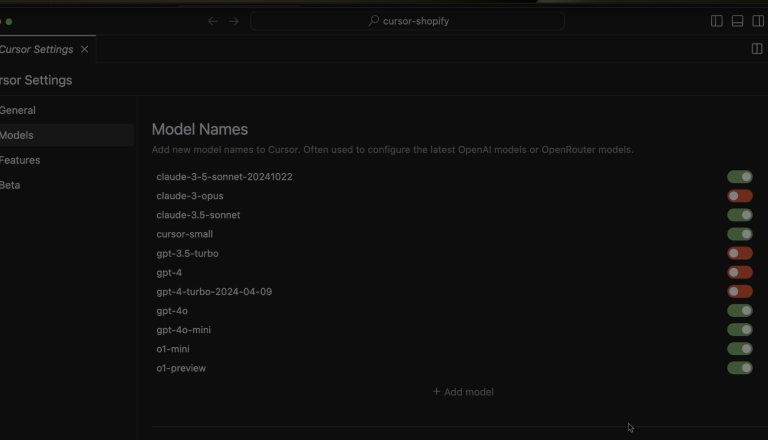Disable the gpt-4o-mini model toggle

pyautogui.click(x=739, y=330)
